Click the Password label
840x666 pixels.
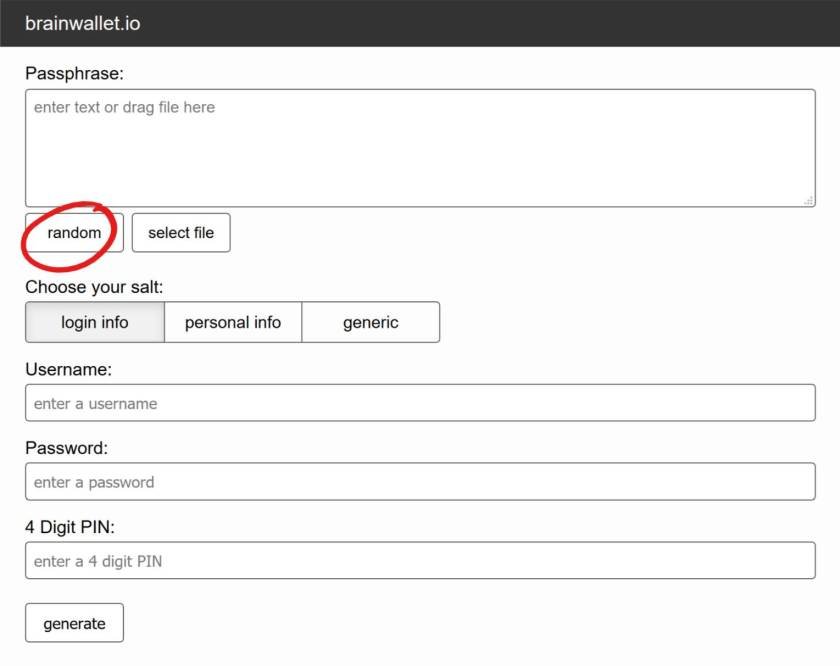[66, 448]
